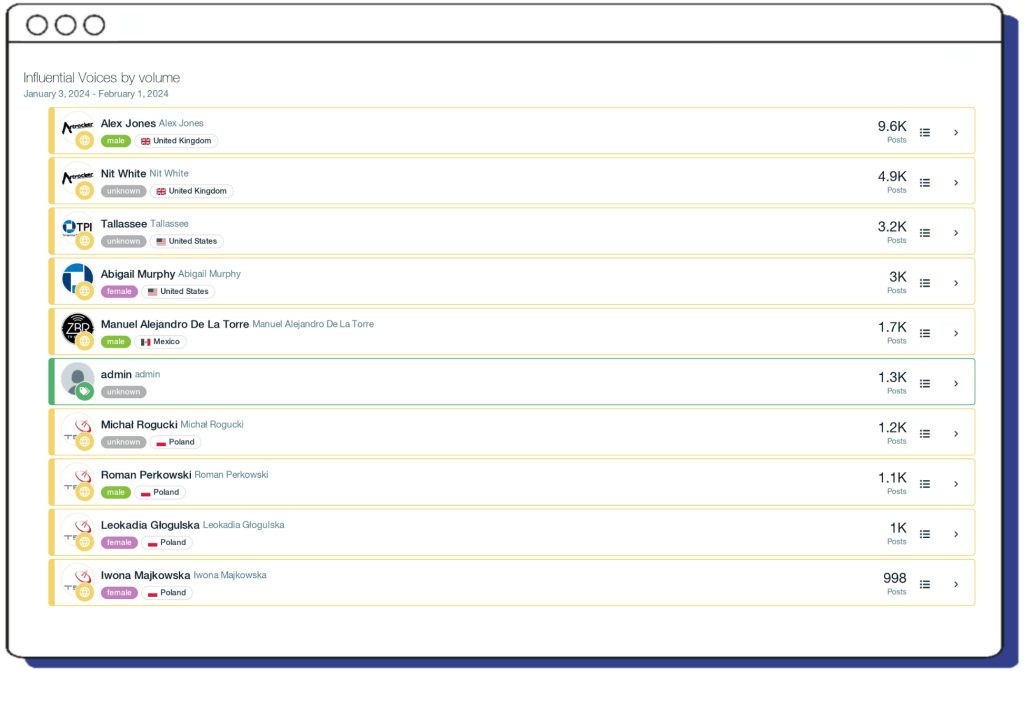Open list icon for Iwona Majkowska
Viewport: 1024px width, 710px height.
pos(925,584)
